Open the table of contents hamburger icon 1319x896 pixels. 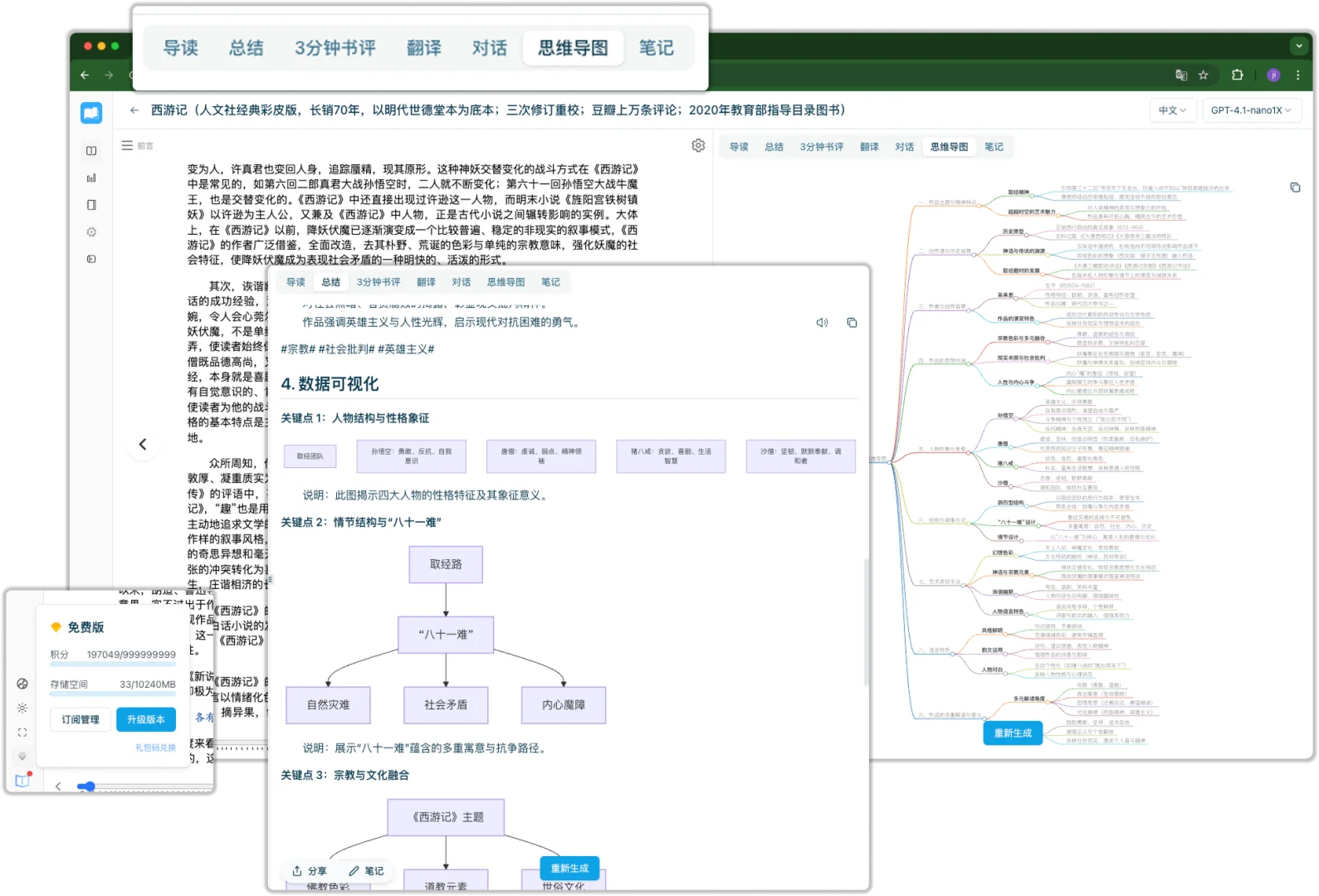point(127,145)
